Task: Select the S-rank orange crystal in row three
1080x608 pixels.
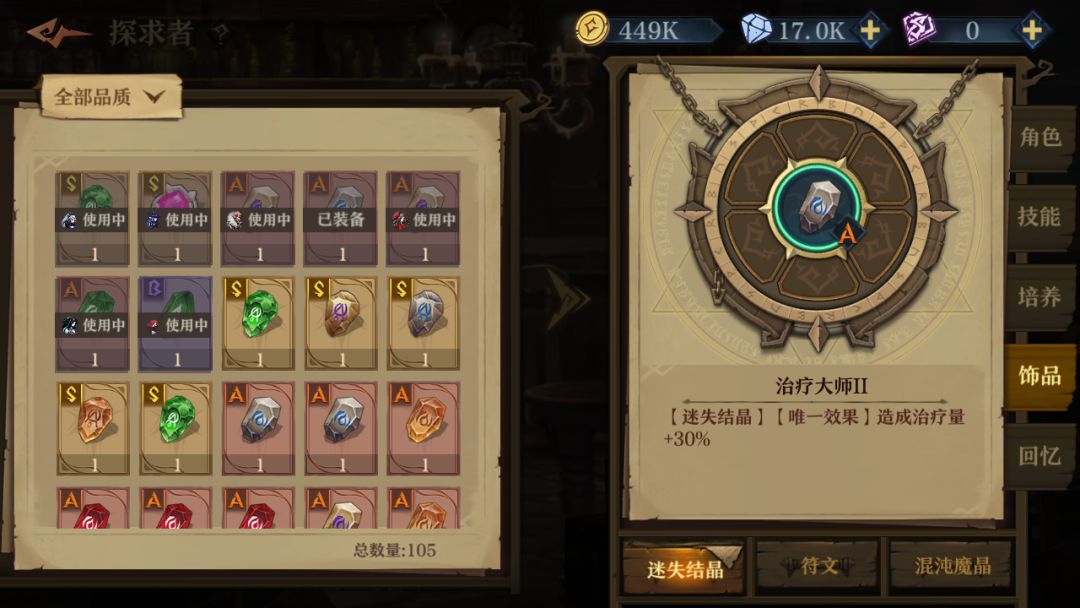Action: coord(92,428)
